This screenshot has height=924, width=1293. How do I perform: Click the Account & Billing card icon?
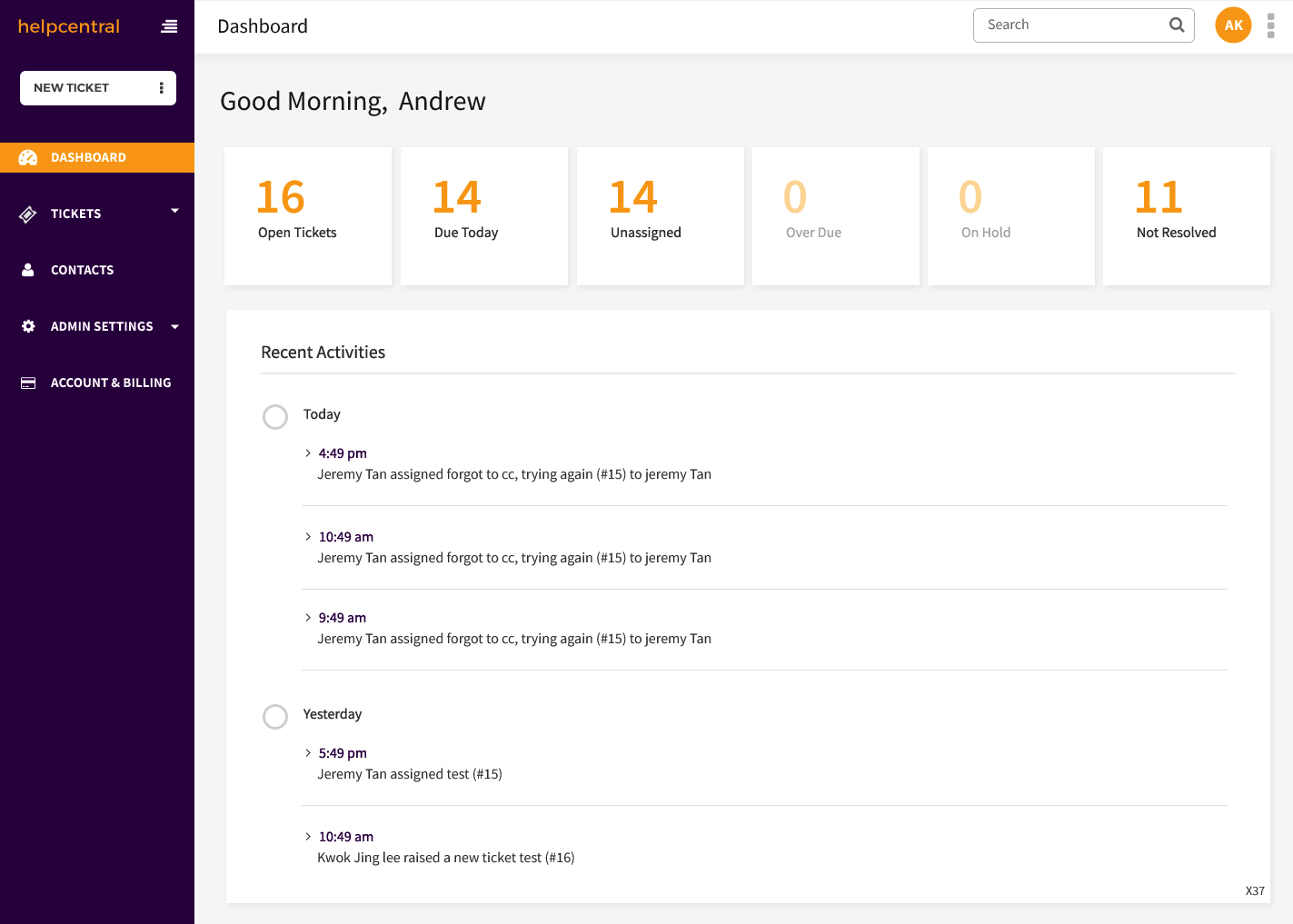(x=28, y=383)
